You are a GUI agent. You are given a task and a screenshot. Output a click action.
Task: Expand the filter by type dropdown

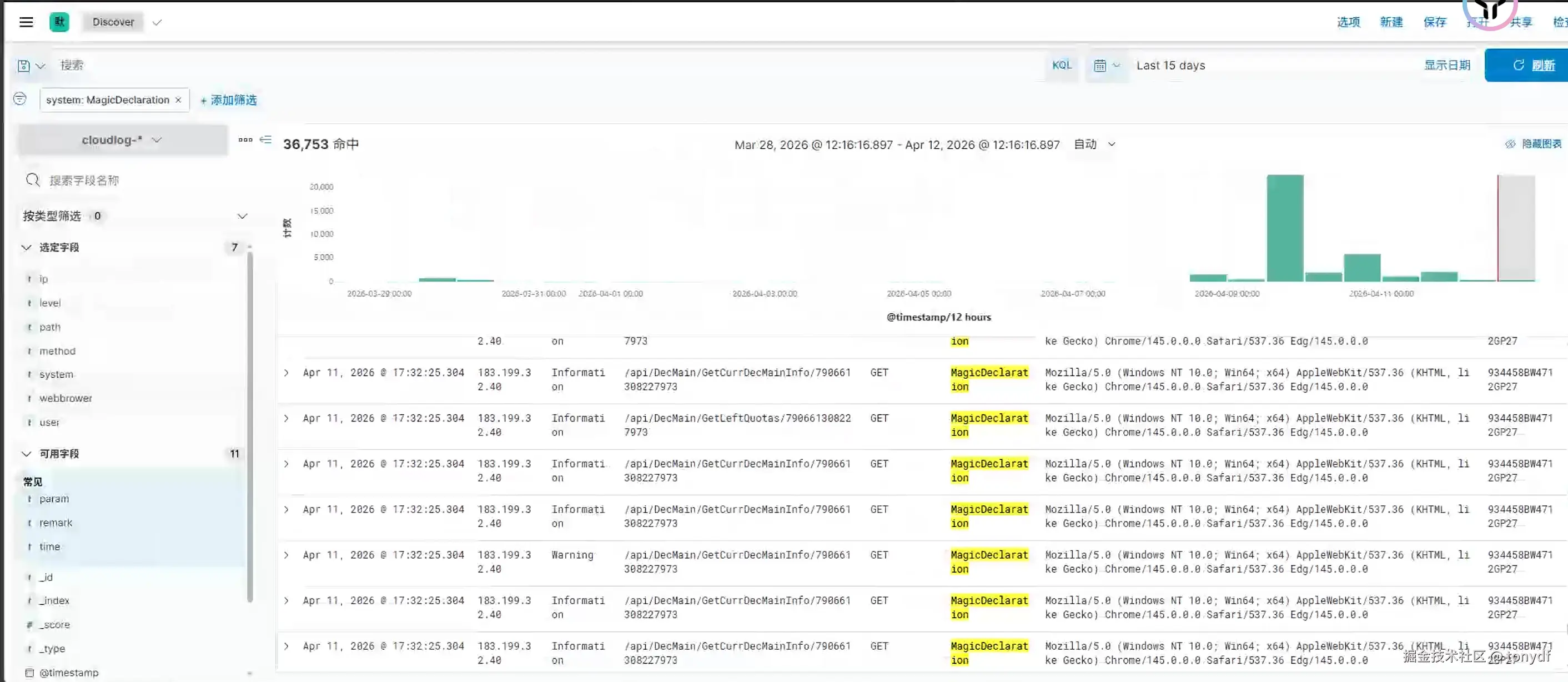[242, 216]
